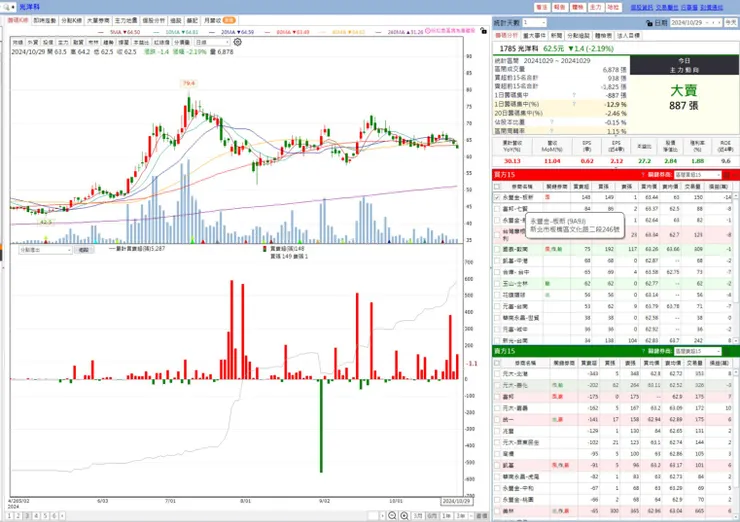Click the 細節 button beside 分點進出 dropdown
The width and height of the screenshot is (740, 522).
[x=84, y=250]
